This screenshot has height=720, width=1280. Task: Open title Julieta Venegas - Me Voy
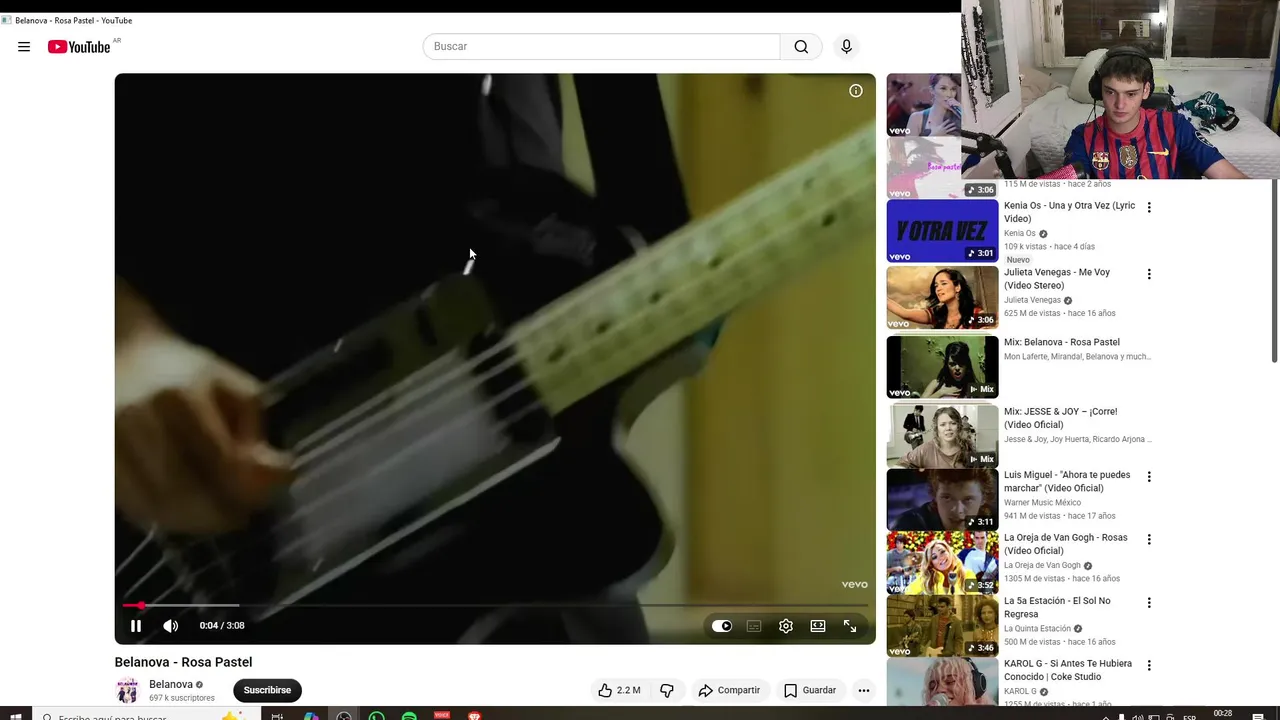1057,278
